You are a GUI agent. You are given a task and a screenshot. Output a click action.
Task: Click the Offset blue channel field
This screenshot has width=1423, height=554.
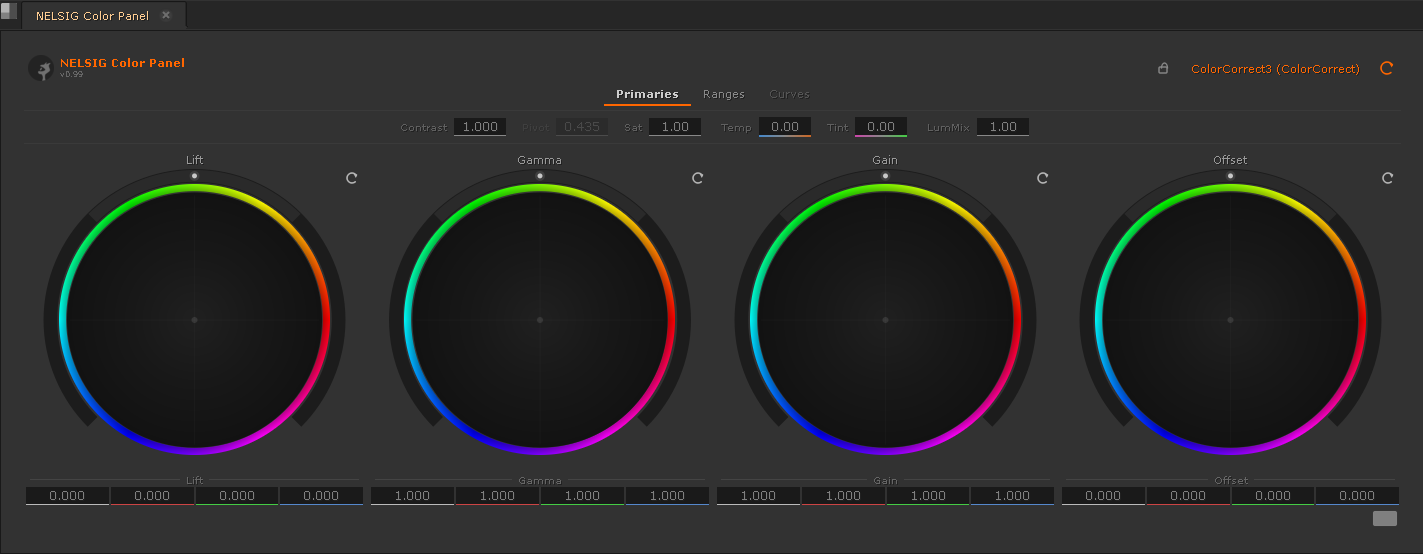click(x=1357, y=496)
